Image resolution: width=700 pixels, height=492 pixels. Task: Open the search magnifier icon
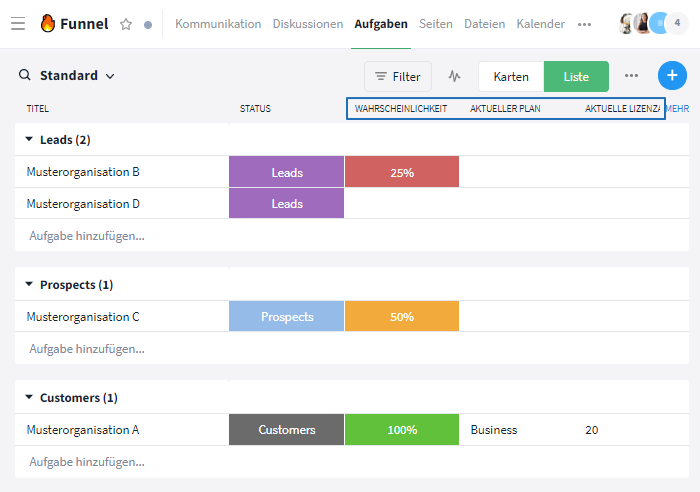point(25,75)
